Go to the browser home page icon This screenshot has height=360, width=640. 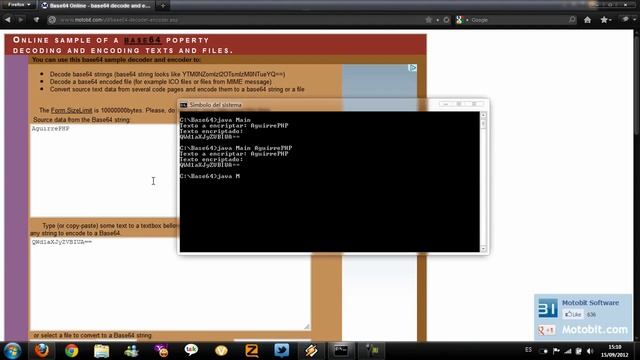coord(587,20)
